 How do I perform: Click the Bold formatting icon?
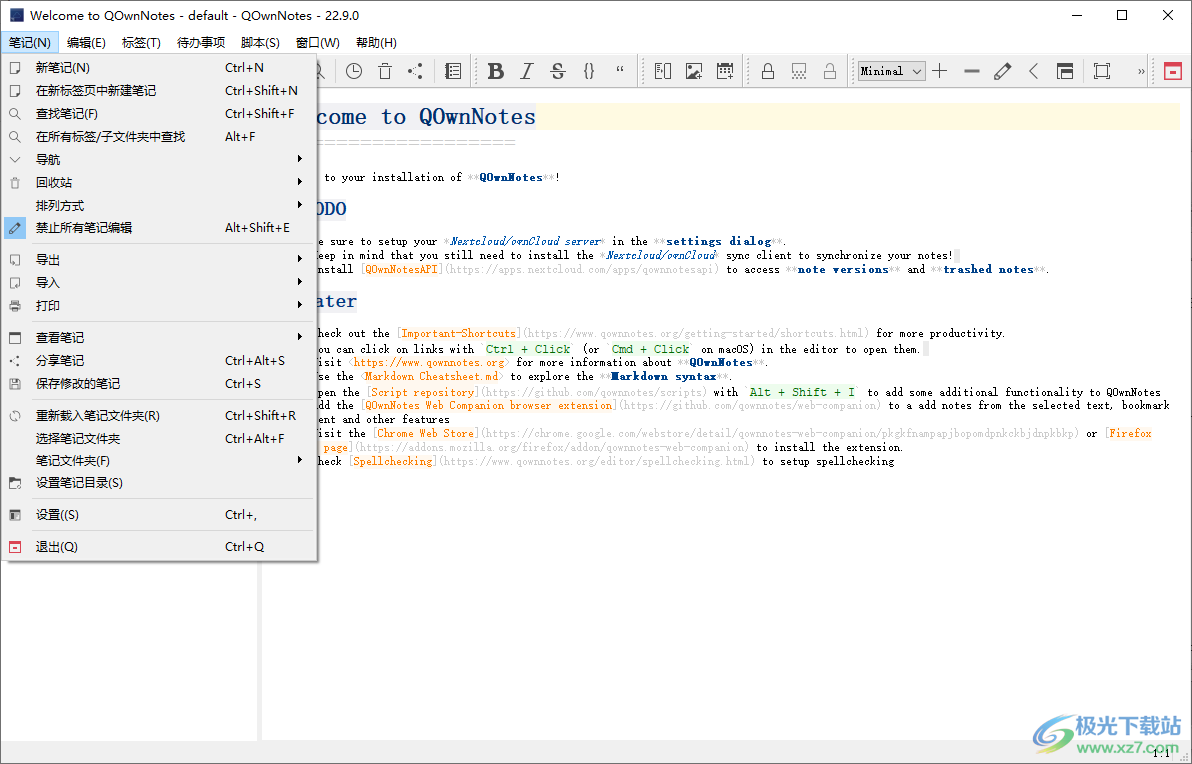[x=496, y=71]
